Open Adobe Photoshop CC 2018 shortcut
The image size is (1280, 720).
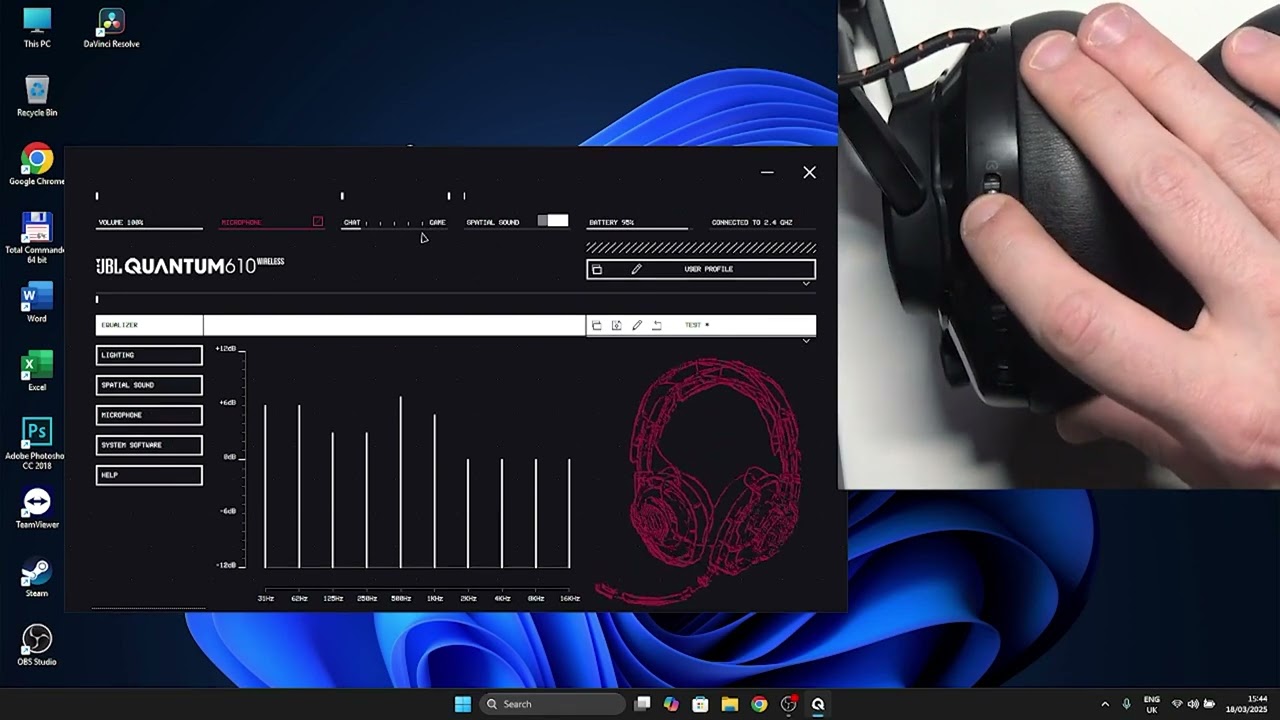click(x=37, y=445)
